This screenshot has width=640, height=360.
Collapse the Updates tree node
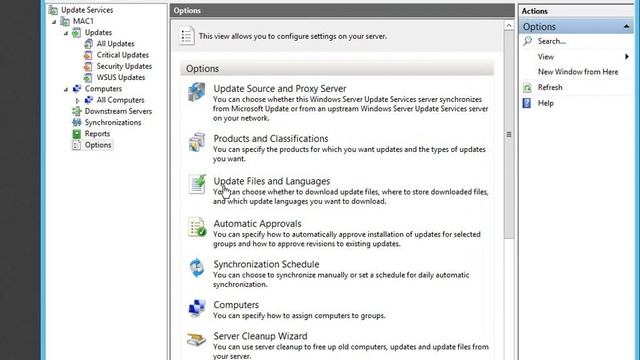click(66, 33)
